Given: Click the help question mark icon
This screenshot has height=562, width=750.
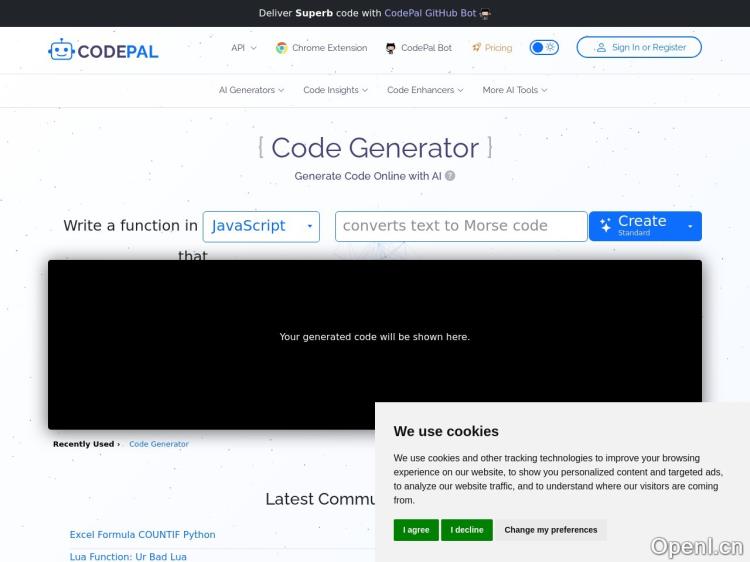Looking at the screenshot, I should [450, 176].
